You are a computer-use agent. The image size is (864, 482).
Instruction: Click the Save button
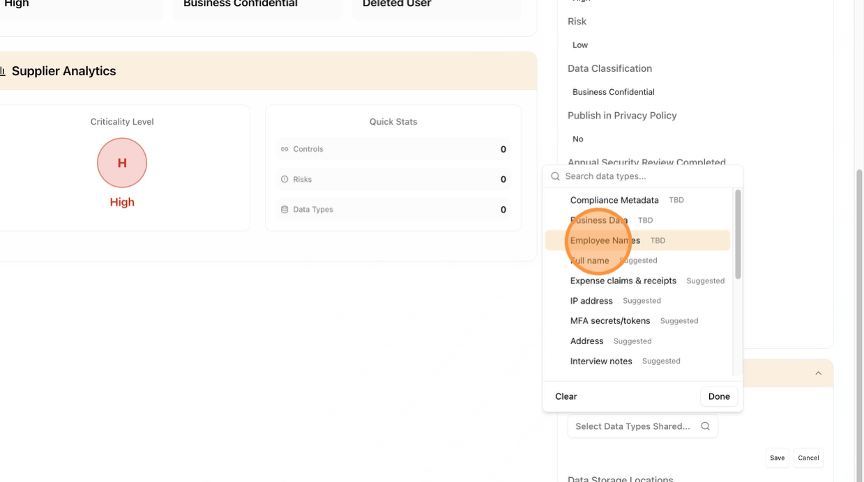click(777, 458)
